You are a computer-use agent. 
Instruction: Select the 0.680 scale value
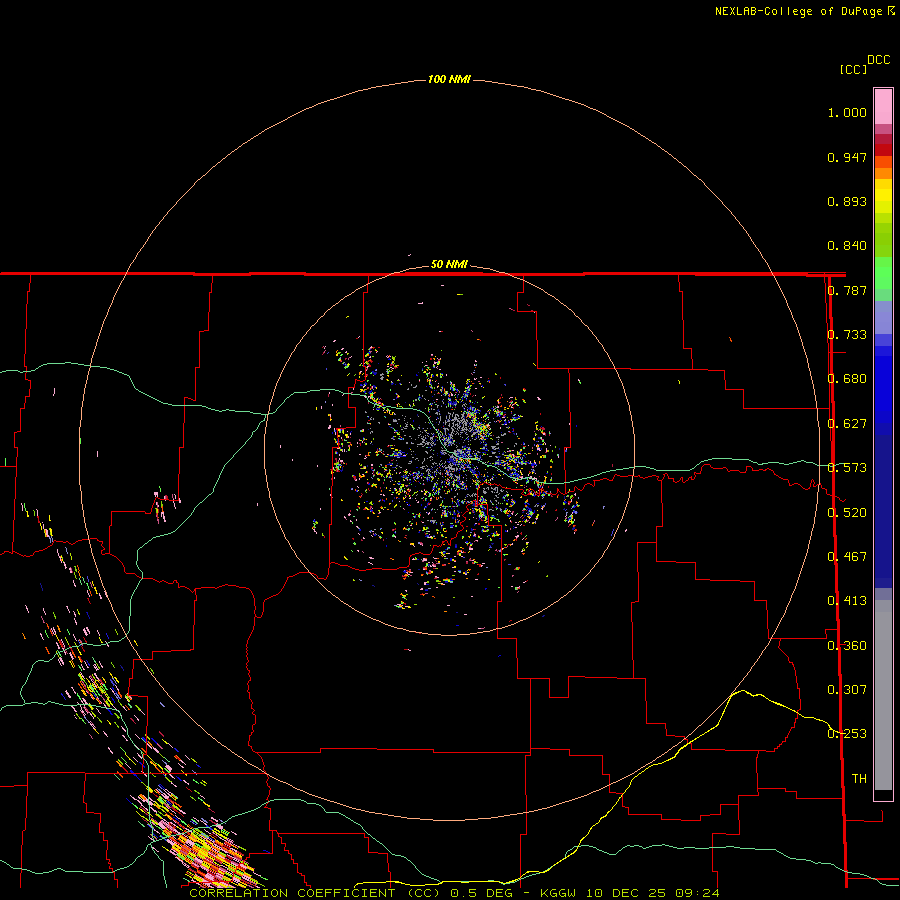(x=847, y=379)
